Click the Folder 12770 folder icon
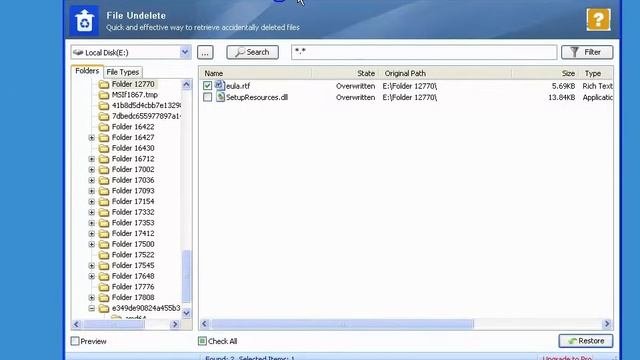The height and width of the screenshot is (360, 640). tap(104, 84)
